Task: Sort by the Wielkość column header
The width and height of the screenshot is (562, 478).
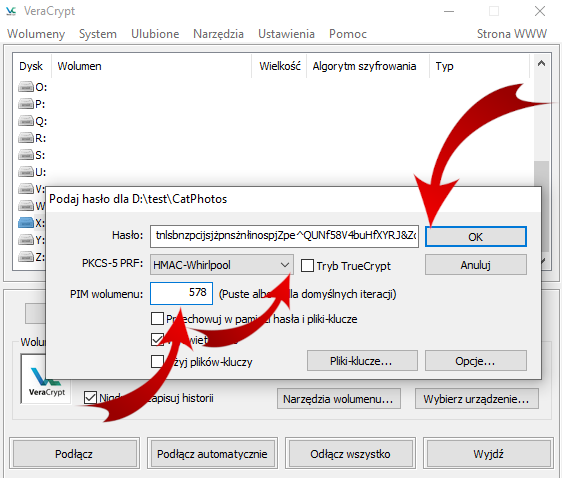Action: pyautogui.click(x=279, y=66)
